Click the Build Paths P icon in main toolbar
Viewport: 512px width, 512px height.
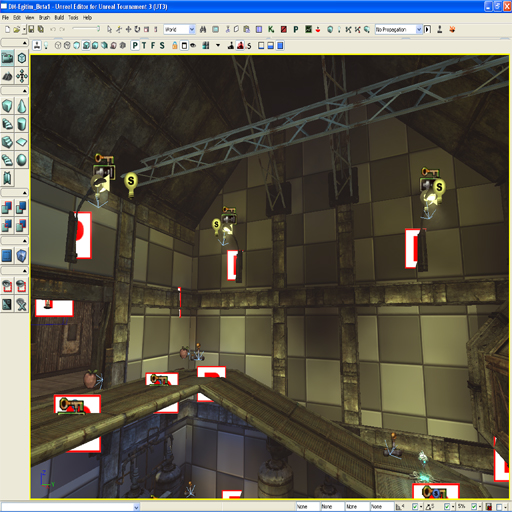296,30
